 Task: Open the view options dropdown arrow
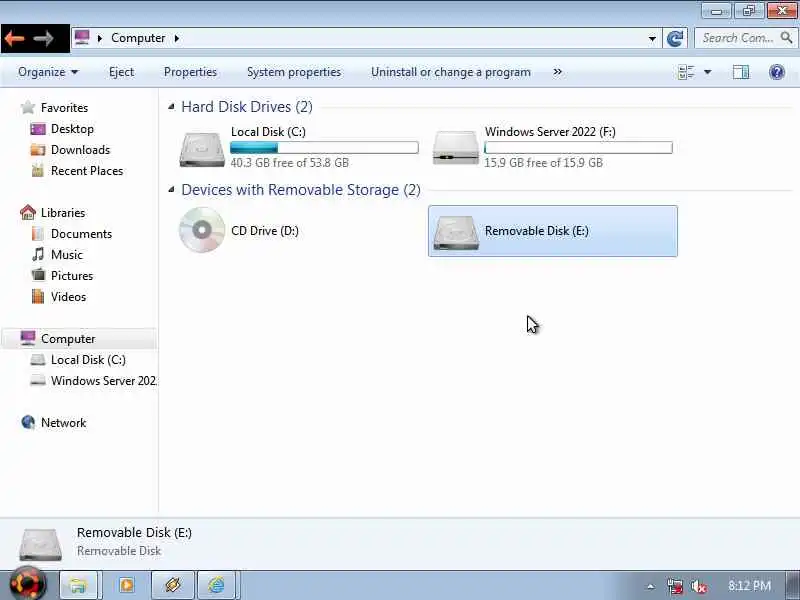[x=708, y=72]
